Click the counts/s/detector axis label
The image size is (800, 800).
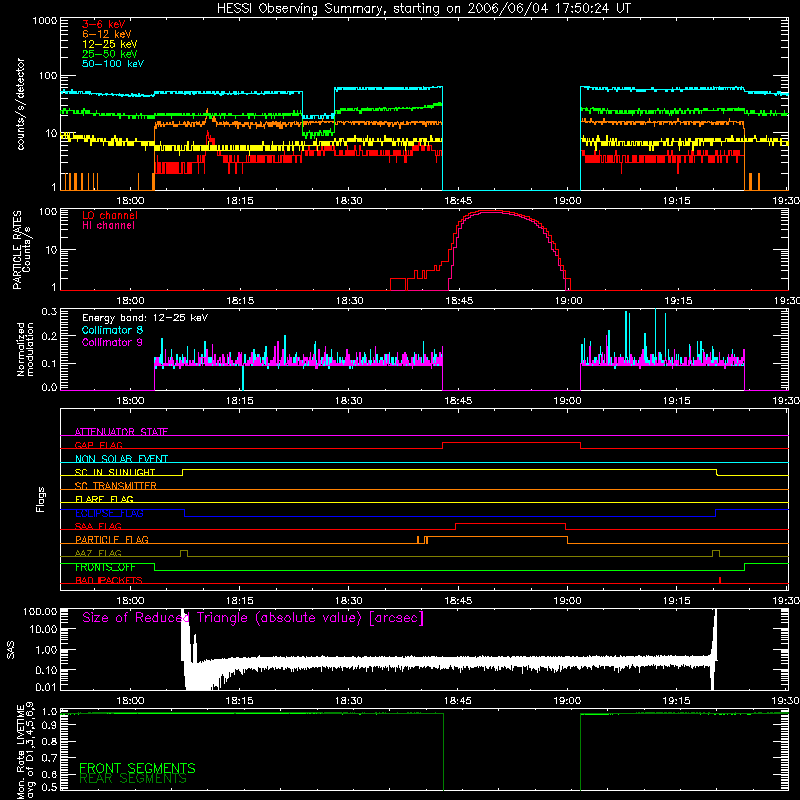pos(20,104)
